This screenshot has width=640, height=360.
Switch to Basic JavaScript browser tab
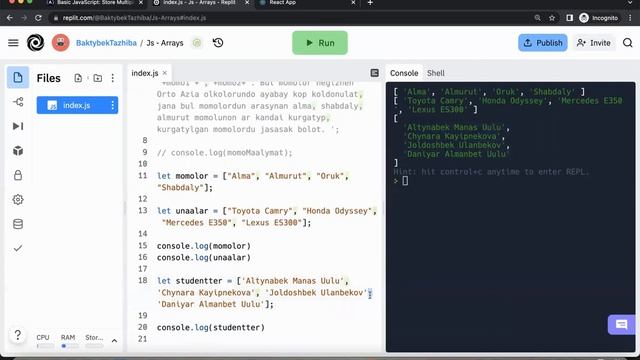click(x=95, y=3)
